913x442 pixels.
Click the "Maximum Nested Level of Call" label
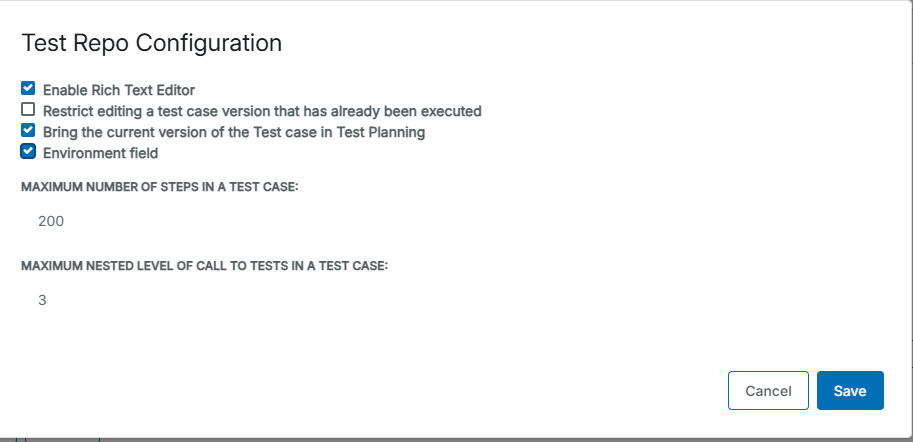click(204, 266)
